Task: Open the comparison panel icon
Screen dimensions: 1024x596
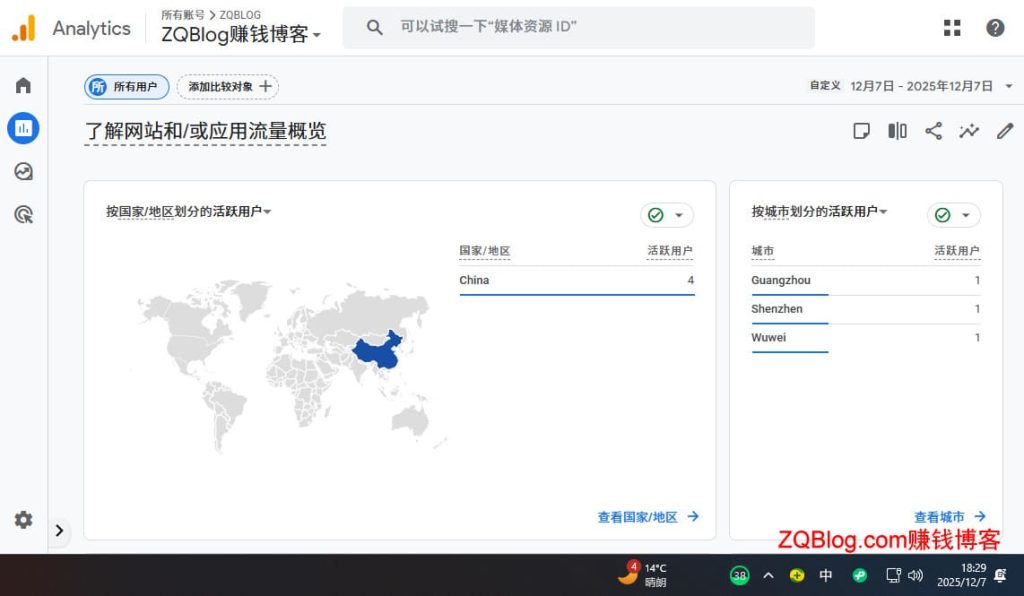Action: coord(897,130)
